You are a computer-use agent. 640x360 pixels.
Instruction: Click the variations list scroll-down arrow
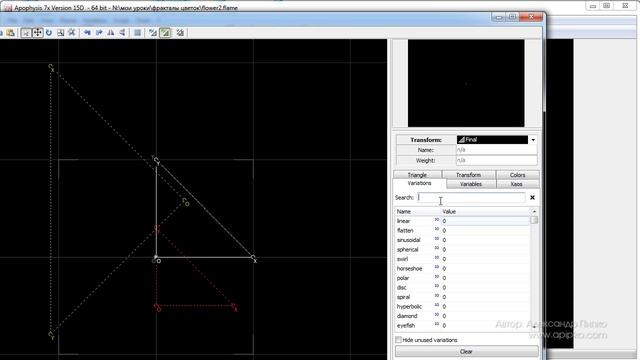pyautogui.click(x=534, y=327)
